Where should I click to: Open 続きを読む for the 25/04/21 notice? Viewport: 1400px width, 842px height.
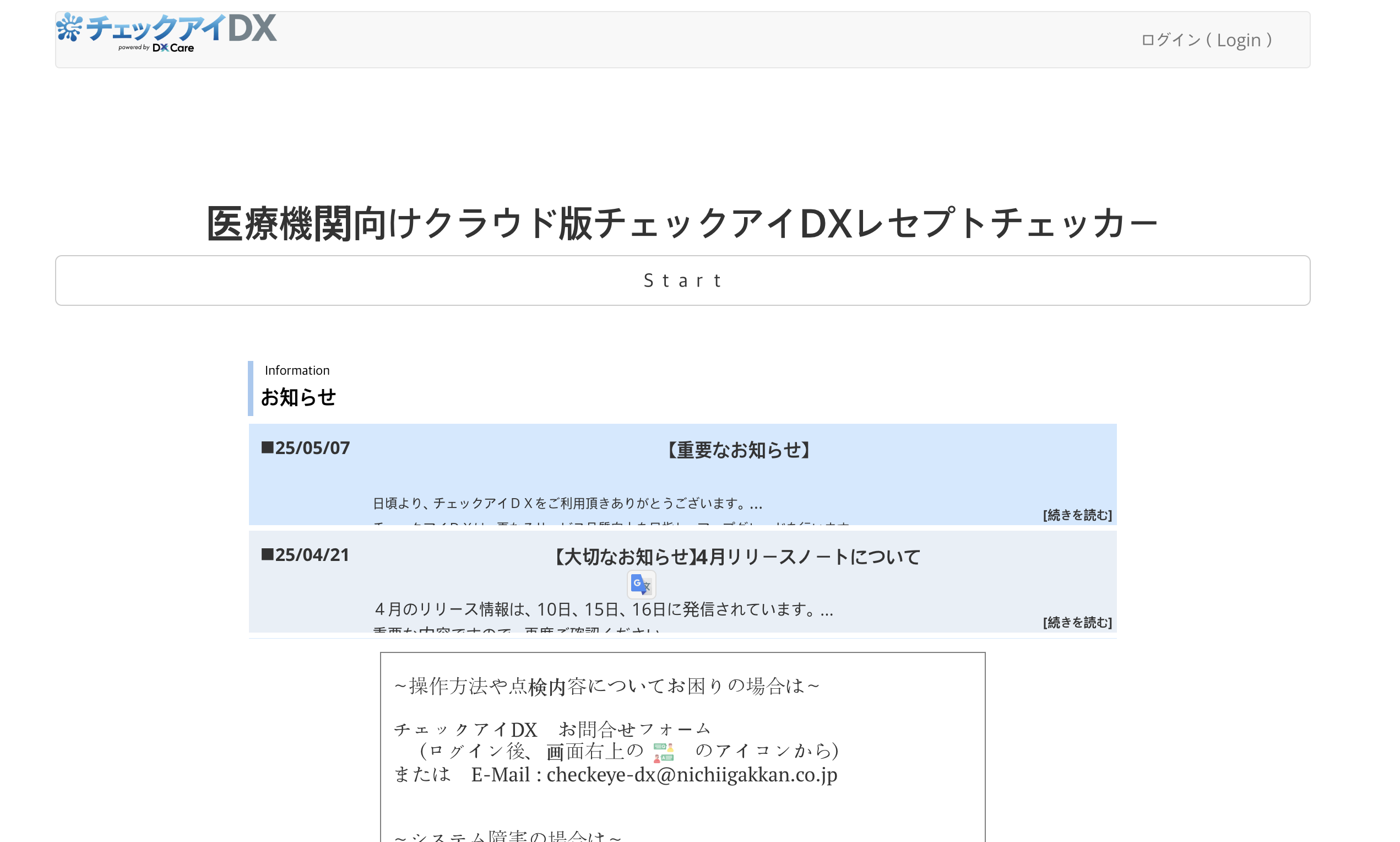click(1077, 623)
